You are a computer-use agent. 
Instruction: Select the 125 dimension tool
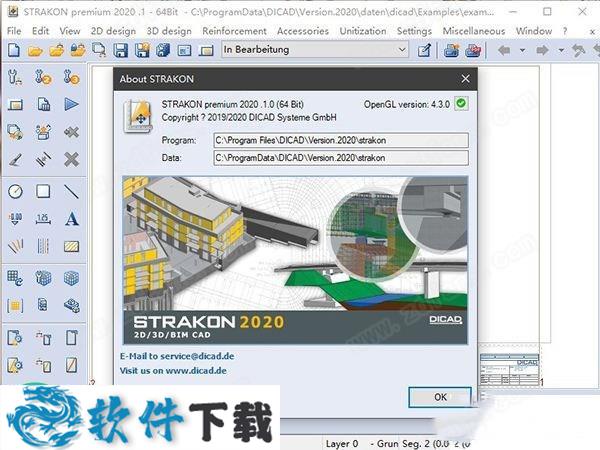pyautogui.click(x=43, y=219)
